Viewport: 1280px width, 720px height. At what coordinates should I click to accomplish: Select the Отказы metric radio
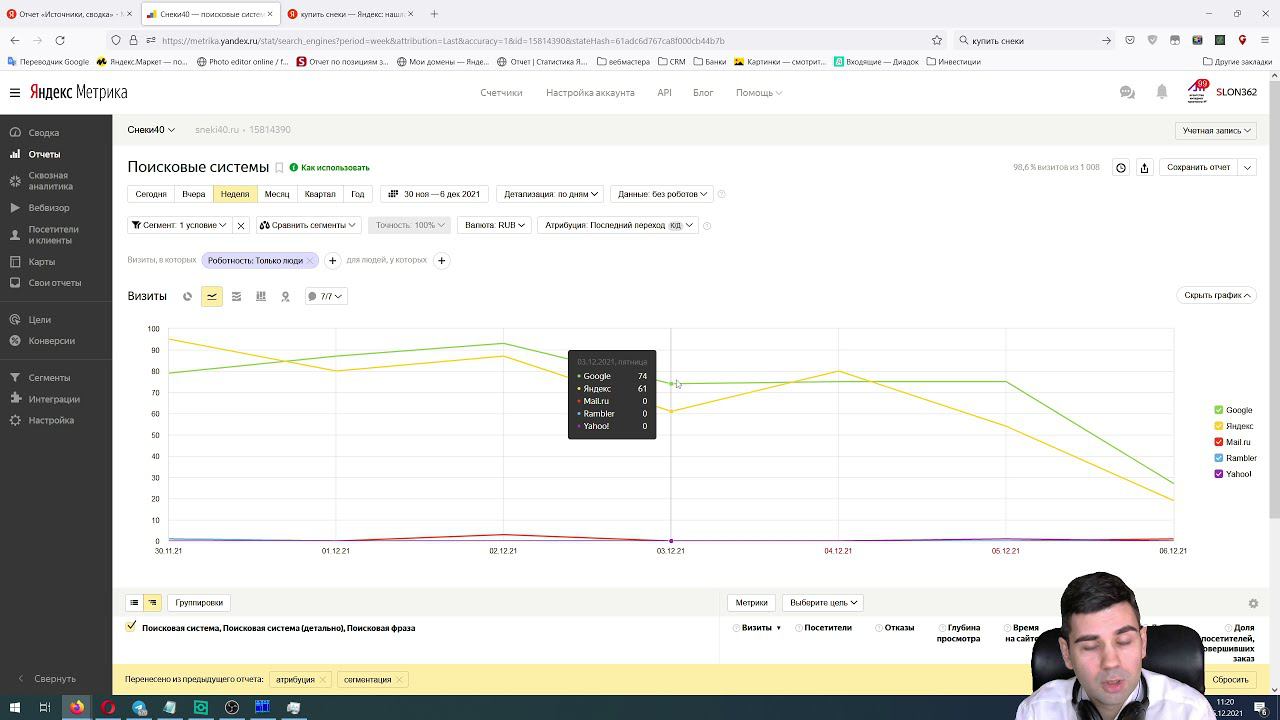coord(879,628)
